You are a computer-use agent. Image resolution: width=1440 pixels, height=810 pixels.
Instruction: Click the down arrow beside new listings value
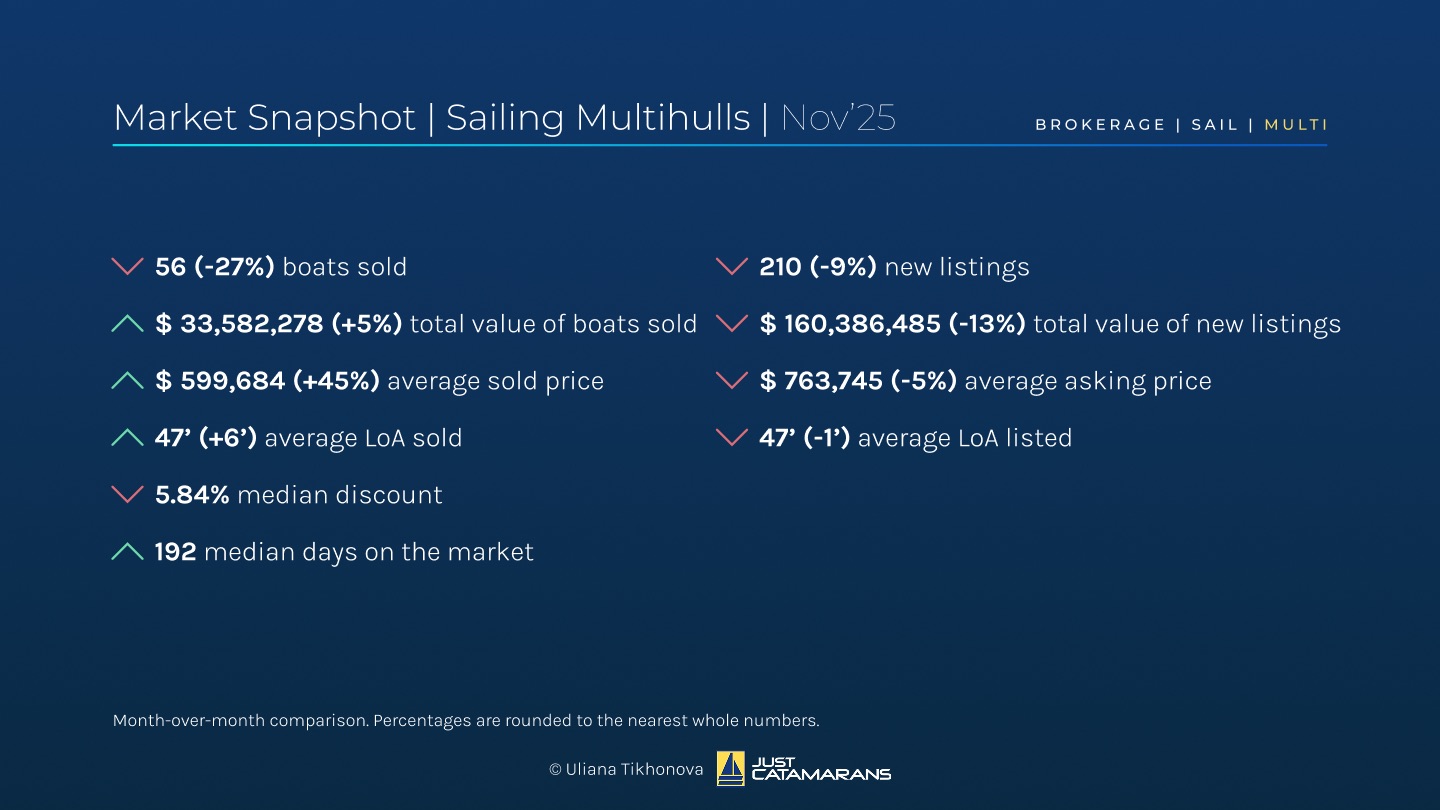732,324
